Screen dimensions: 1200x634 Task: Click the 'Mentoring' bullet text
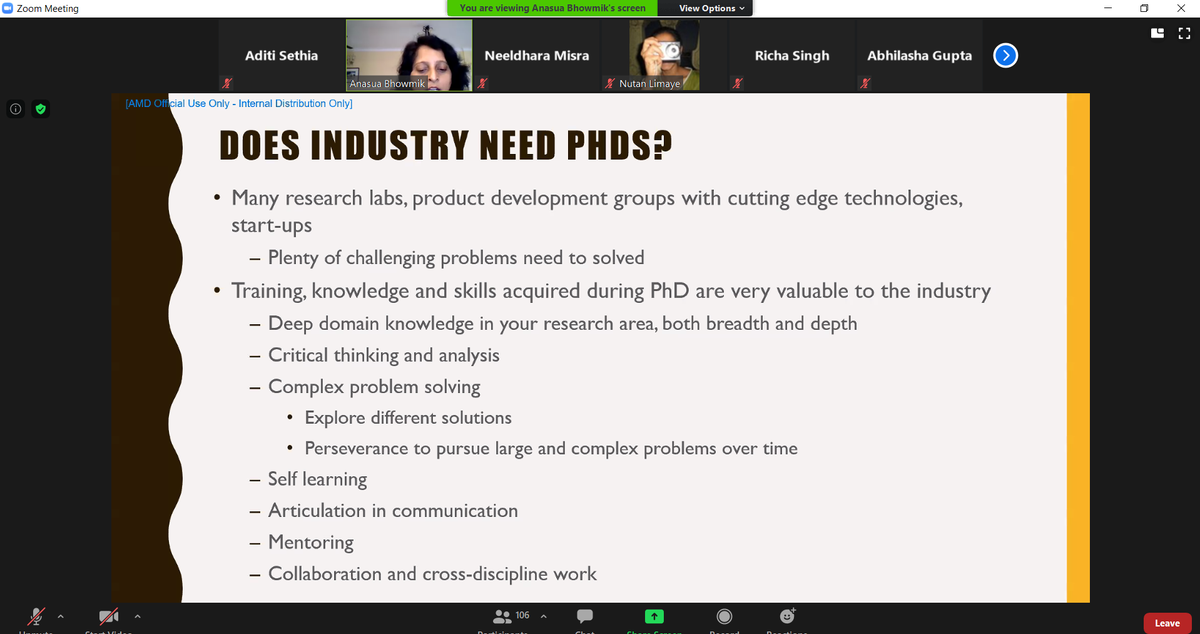click(311, 543)
